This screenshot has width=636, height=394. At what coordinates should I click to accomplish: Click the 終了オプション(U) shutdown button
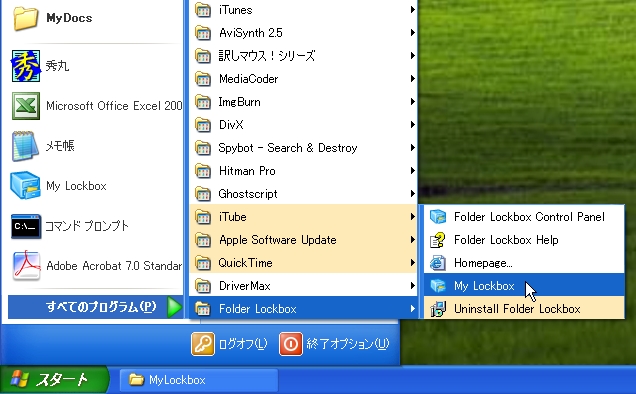coord(334,344)
